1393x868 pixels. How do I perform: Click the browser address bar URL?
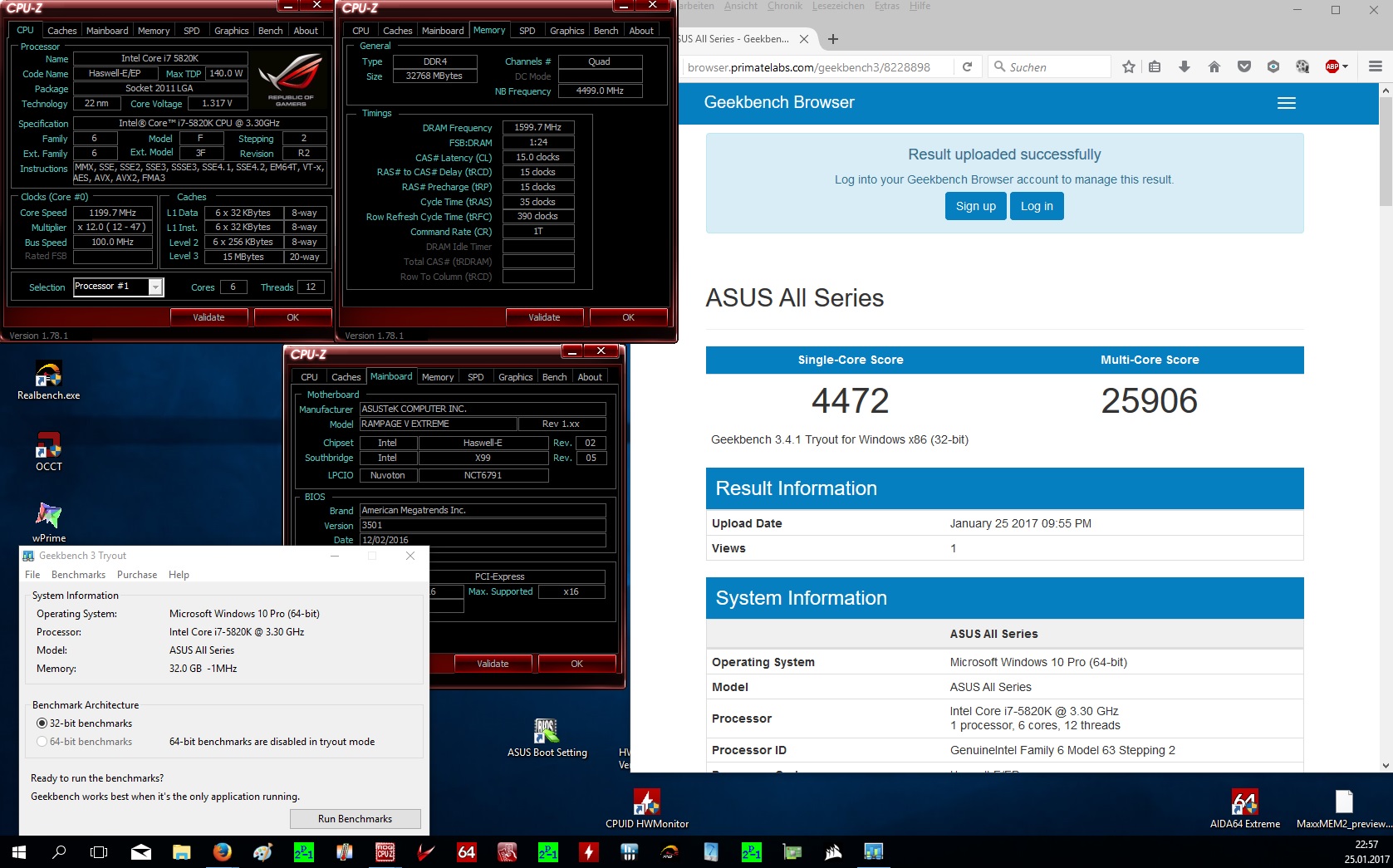[x=809, y=67]
